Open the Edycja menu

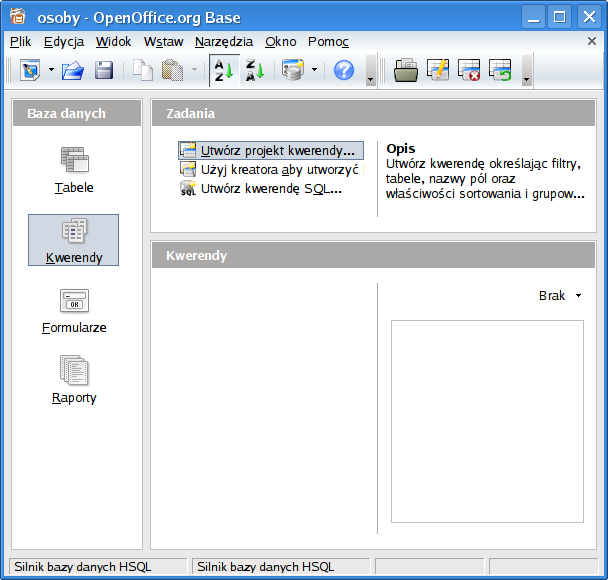[64, 41]
